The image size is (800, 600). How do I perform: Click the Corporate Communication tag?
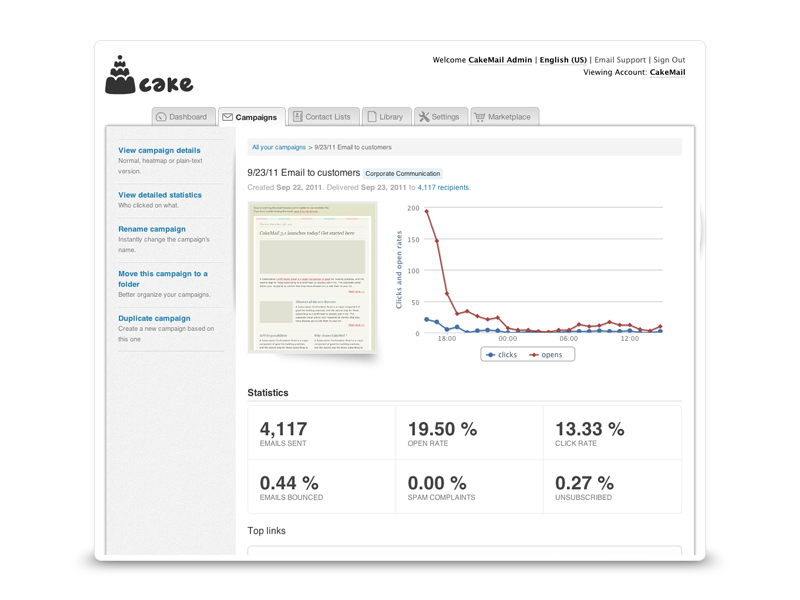[x=403, y=173]
